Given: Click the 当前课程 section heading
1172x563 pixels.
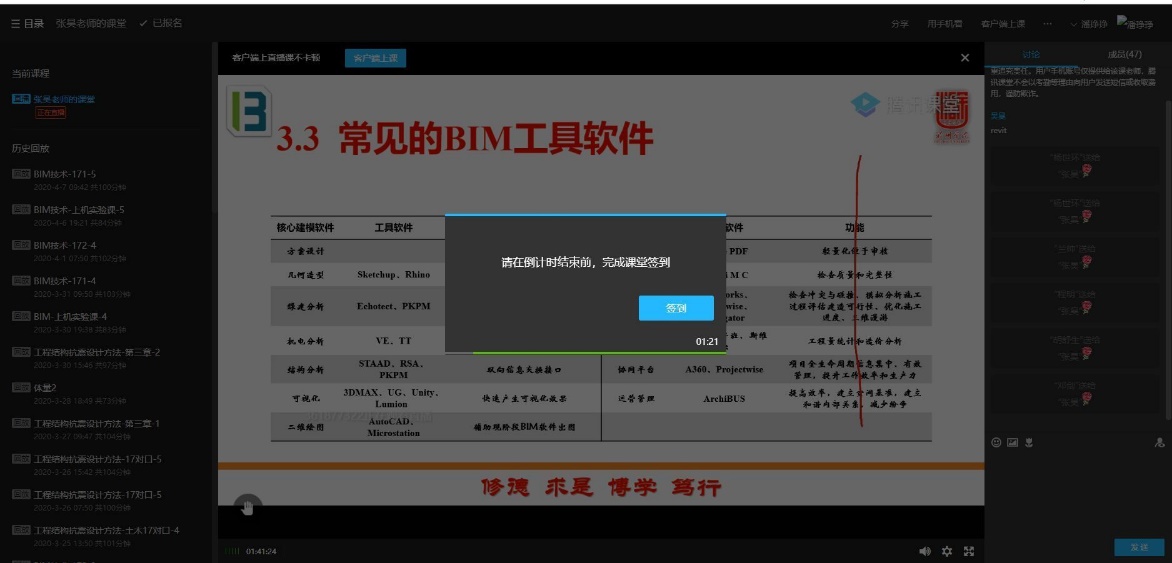Looking at the screenshot, I should 31,73.
